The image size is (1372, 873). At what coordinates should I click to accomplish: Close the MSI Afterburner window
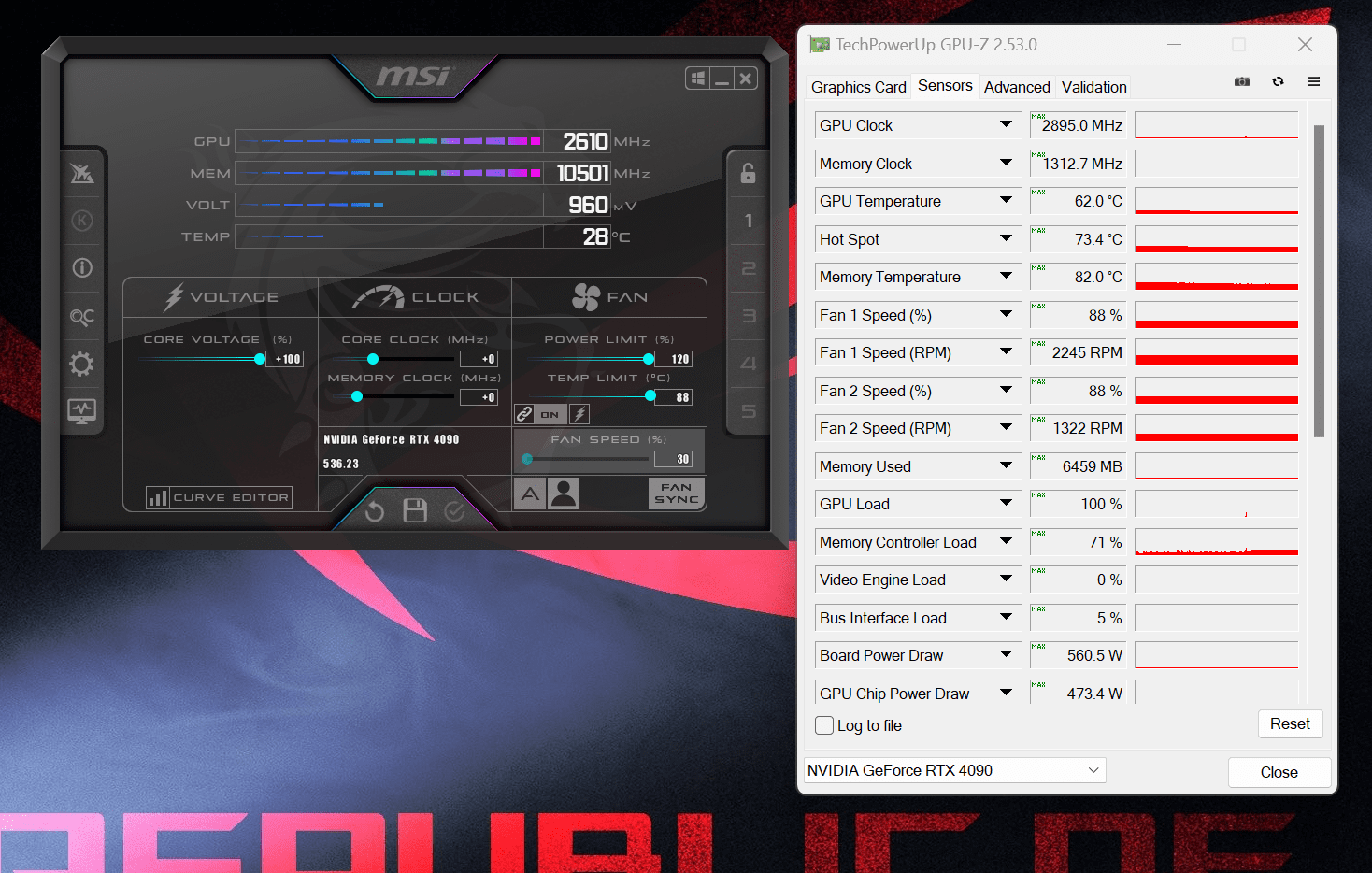coord(745,79)
